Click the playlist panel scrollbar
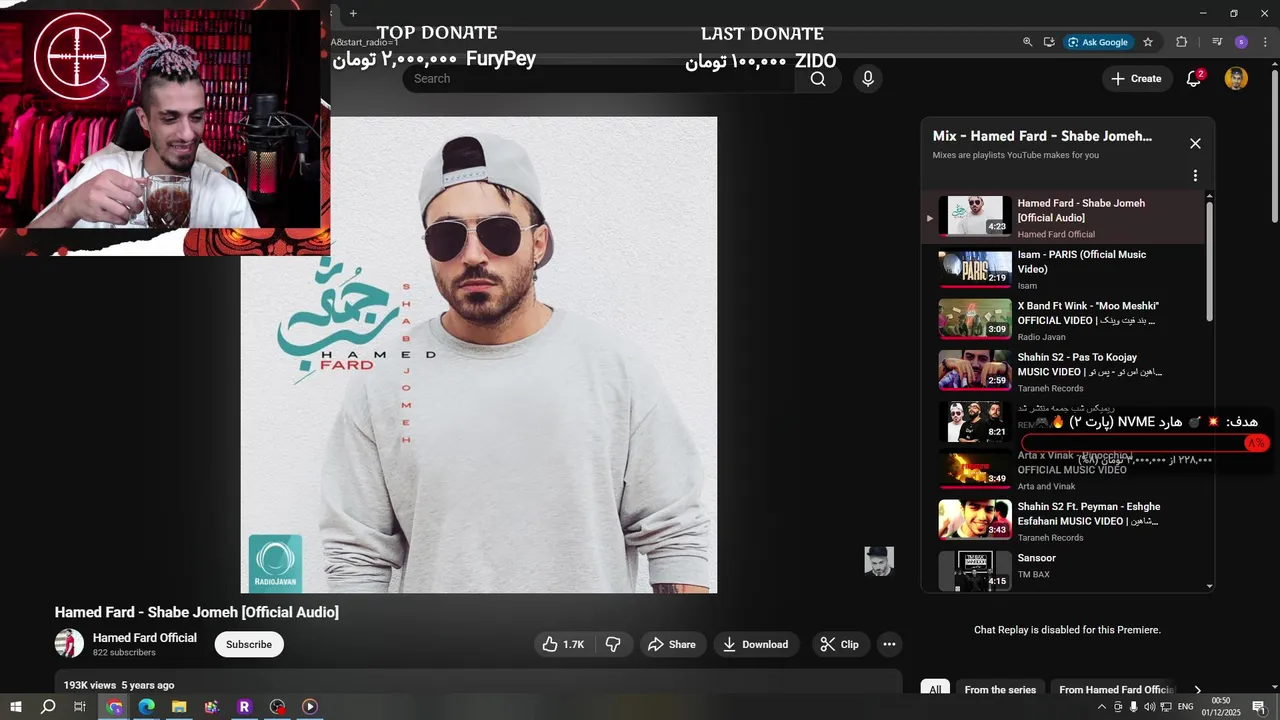 coord(1210,260)
